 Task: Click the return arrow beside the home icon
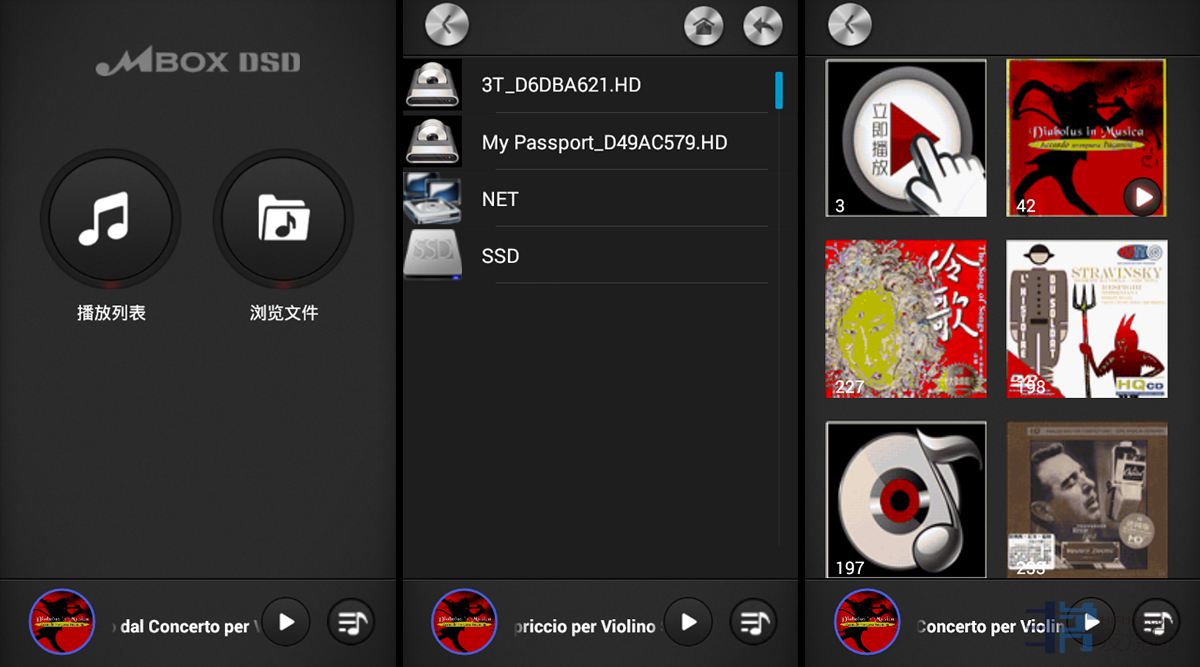point(763,27)
